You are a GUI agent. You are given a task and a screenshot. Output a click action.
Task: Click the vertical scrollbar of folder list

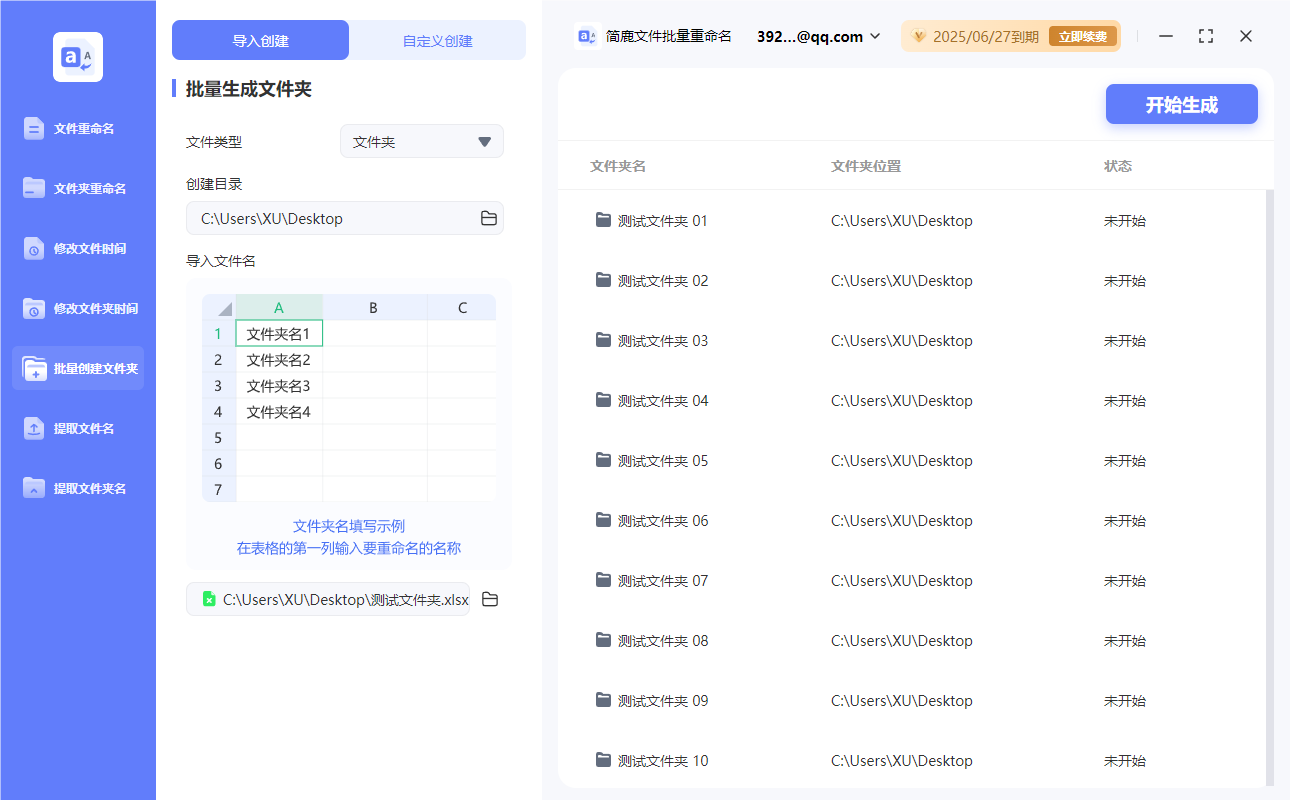(x=1270, y=480)
